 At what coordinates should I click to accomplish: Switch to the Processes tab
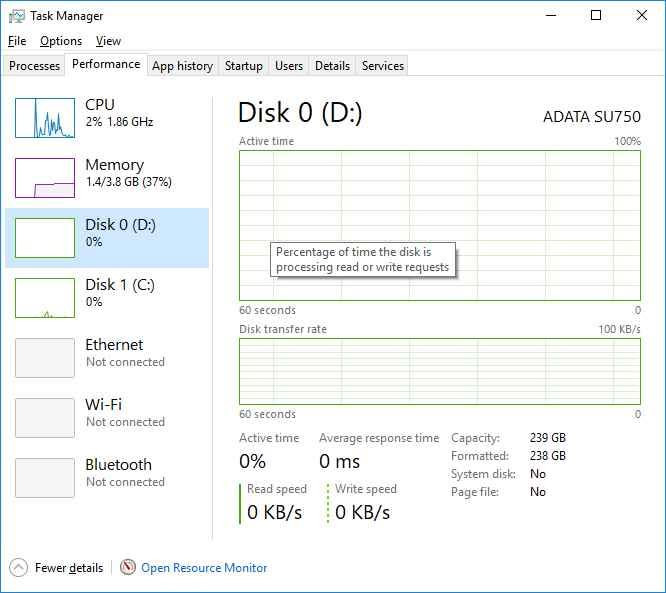click(x=34, y=66)
